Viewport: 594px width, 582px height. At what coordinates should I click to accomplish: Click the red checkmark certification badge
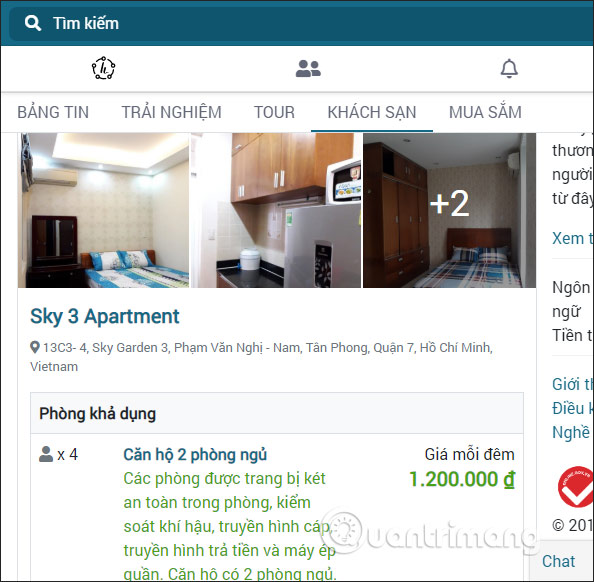click(576, 487)
